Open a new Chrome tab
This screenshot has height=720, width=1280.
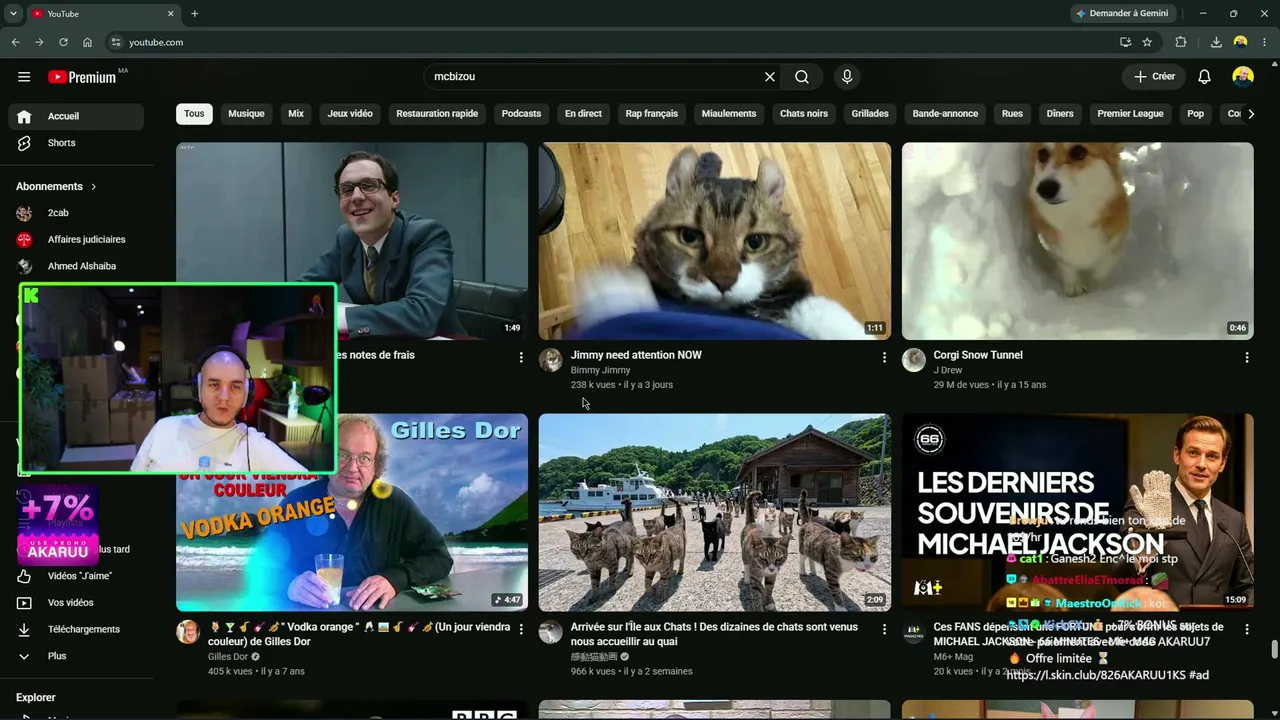click(x=194, y=13)
